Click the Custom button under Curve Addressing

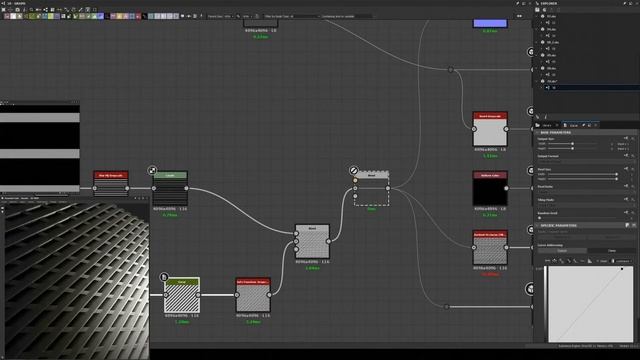(562, 251)
